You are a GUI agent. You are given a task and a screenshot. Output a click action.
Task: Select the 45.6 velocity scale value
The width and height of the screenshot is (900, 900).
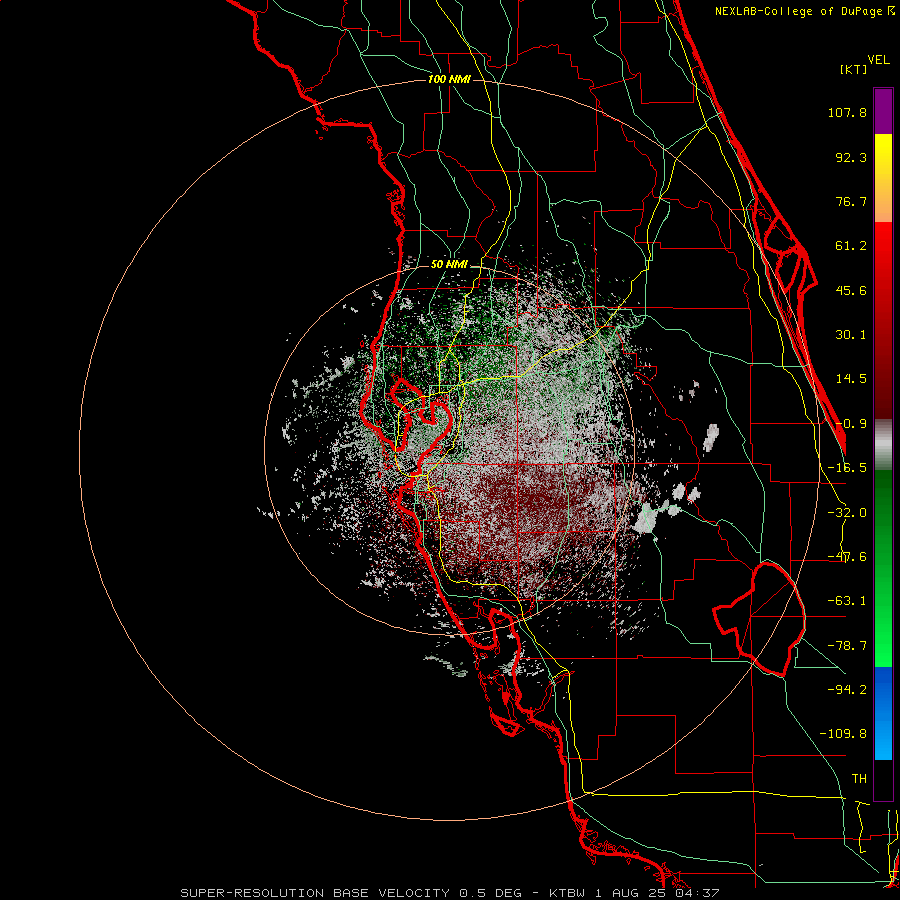tap(851, 290)
